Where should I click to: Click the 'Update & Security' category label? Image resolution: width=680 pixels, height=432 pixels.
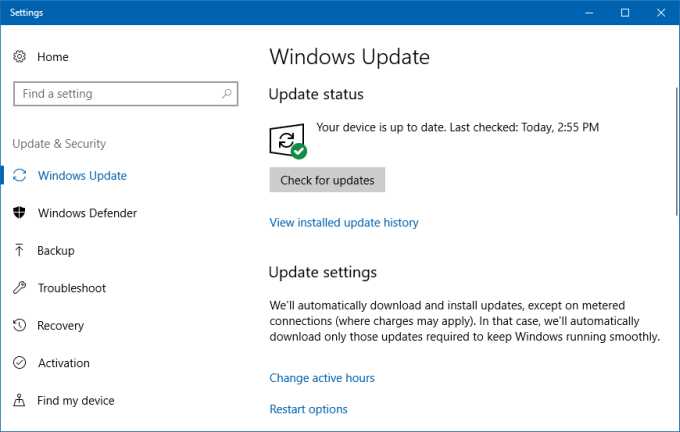click(59, 144)
